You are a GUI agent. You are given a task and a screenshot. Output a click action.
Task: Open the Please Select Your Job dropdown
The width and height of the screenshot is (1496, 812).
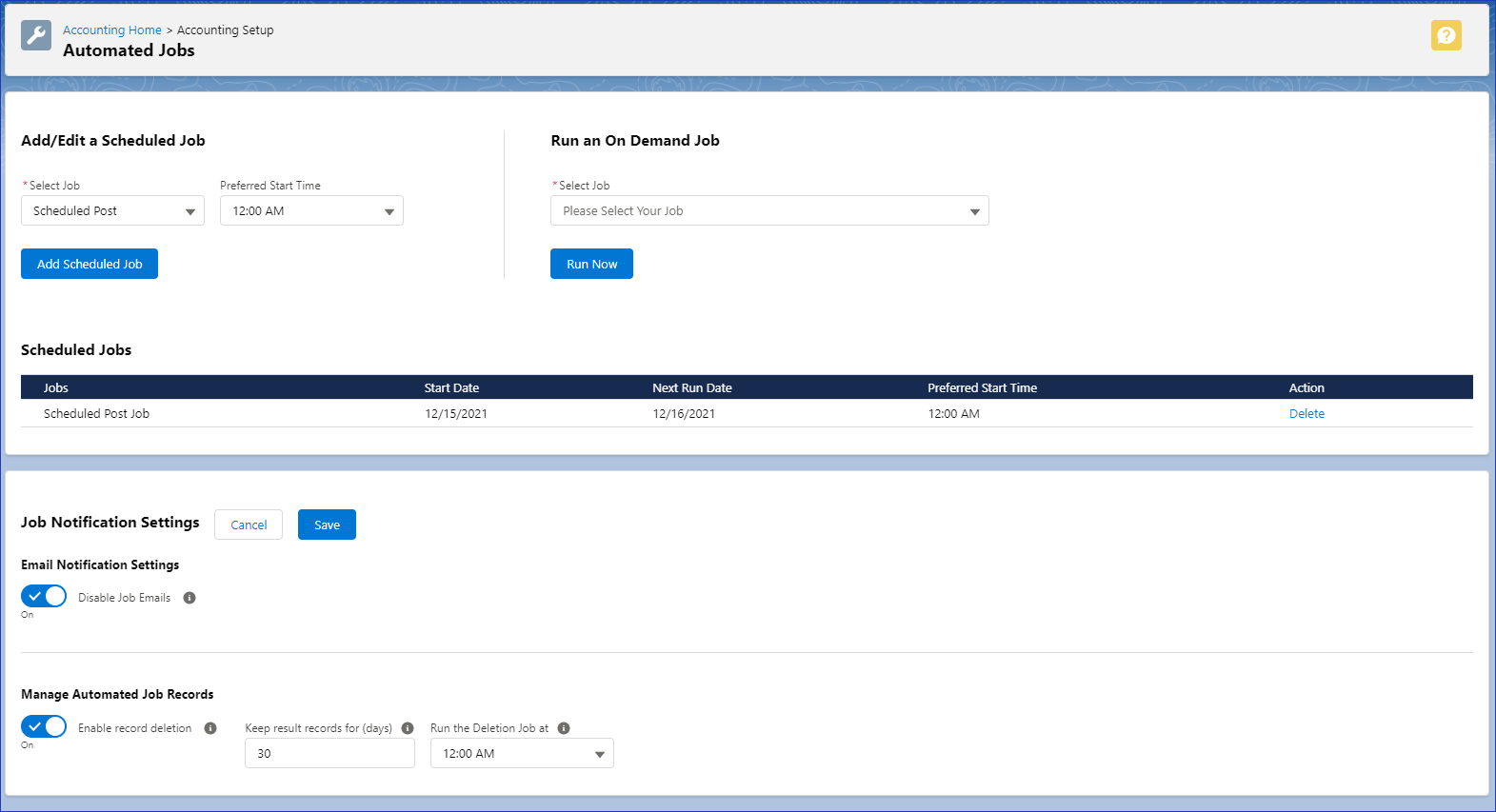769,211
